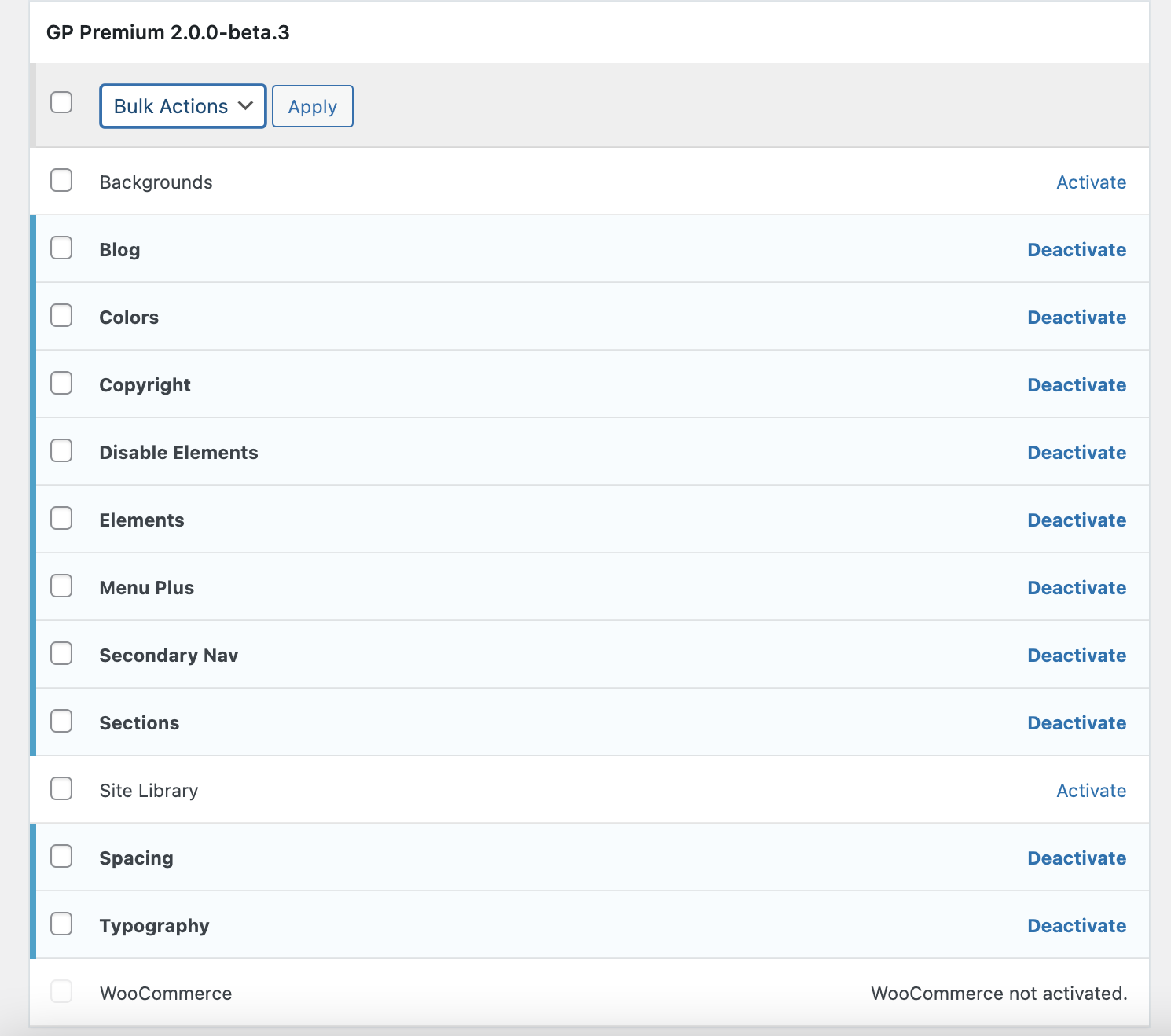Deactivate the Disable Elements module
This screenshot has width=1171, height=1036.
tap(1077, 453)
